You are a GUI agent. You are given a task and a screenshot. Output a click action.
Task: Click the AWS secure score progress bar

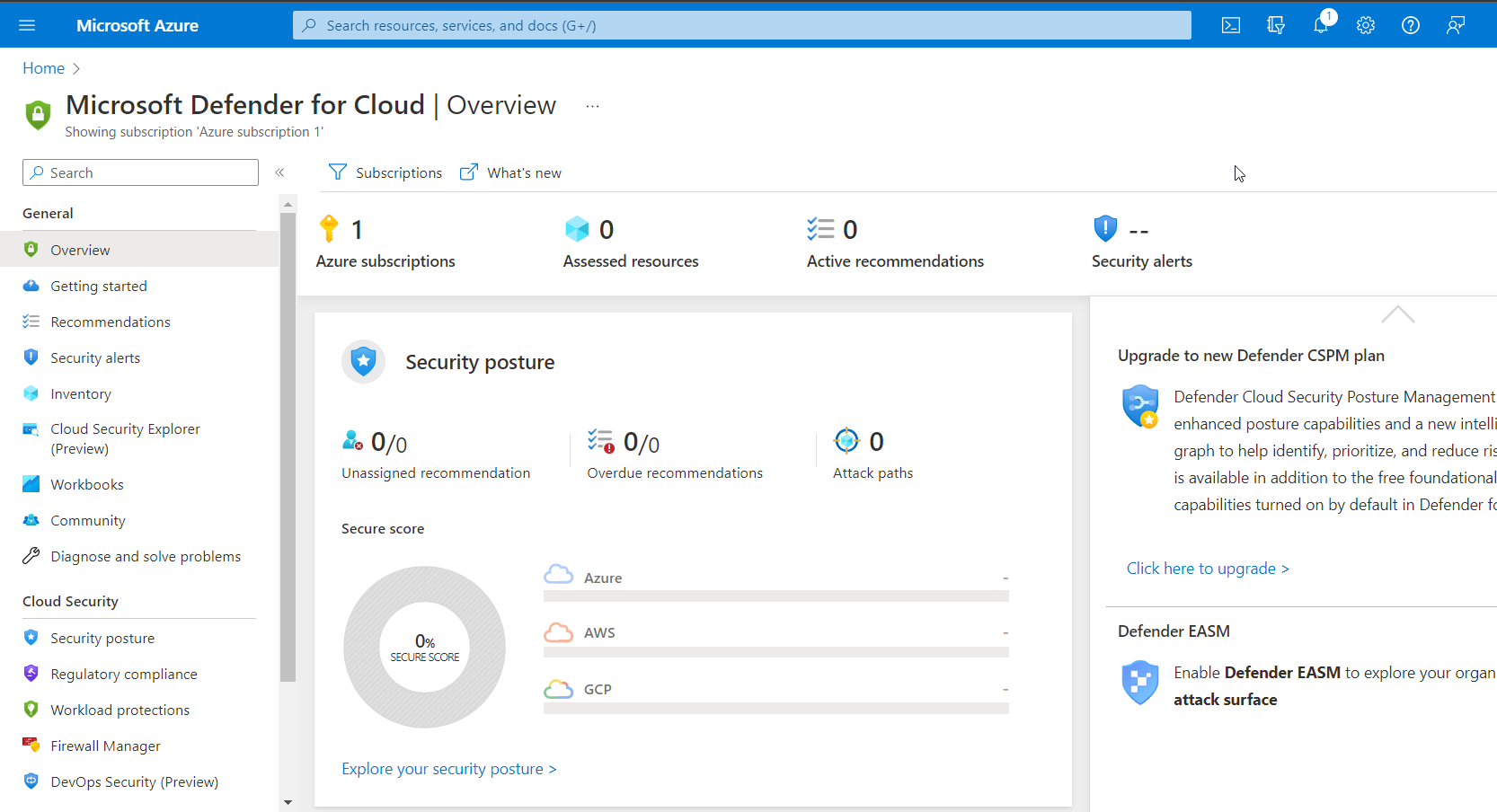click(776, 652)
